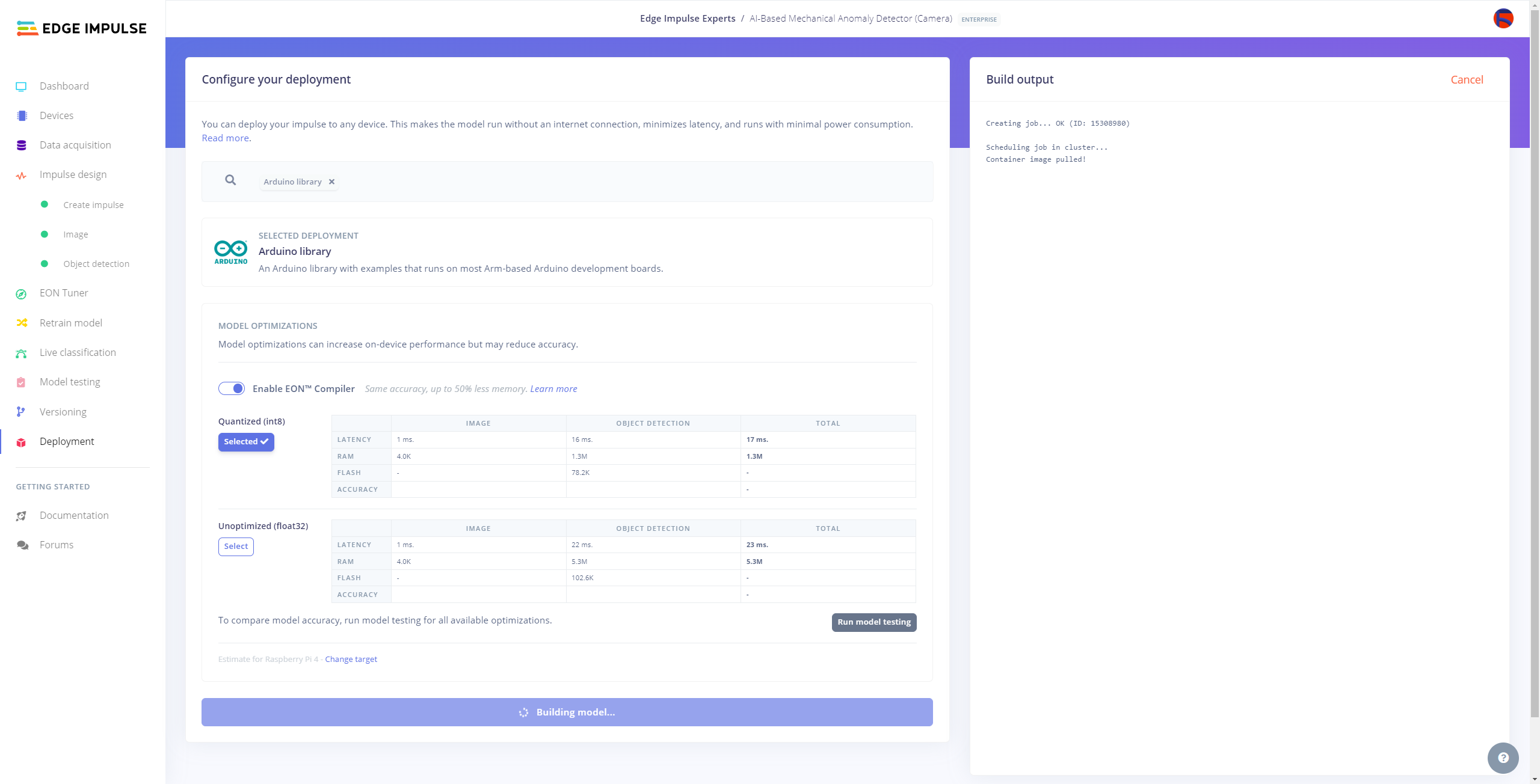Select the Unoptimized float32 model
The width and height of the screenshot is (1540, 784).
tap(236, 546)
